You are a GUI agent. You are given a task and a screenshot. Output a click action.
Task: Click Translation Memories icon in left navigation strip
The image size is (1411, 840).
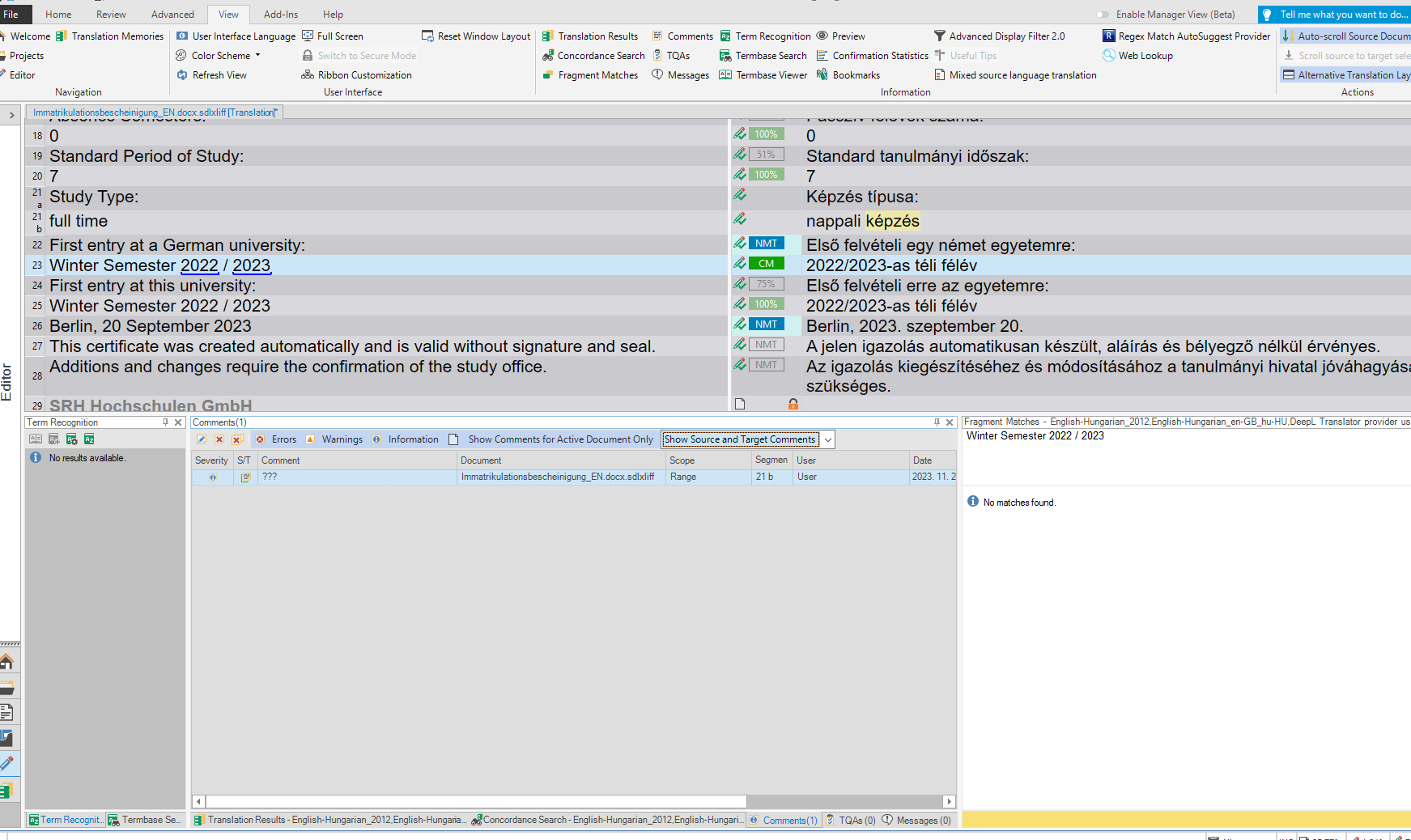pos(6,790)
